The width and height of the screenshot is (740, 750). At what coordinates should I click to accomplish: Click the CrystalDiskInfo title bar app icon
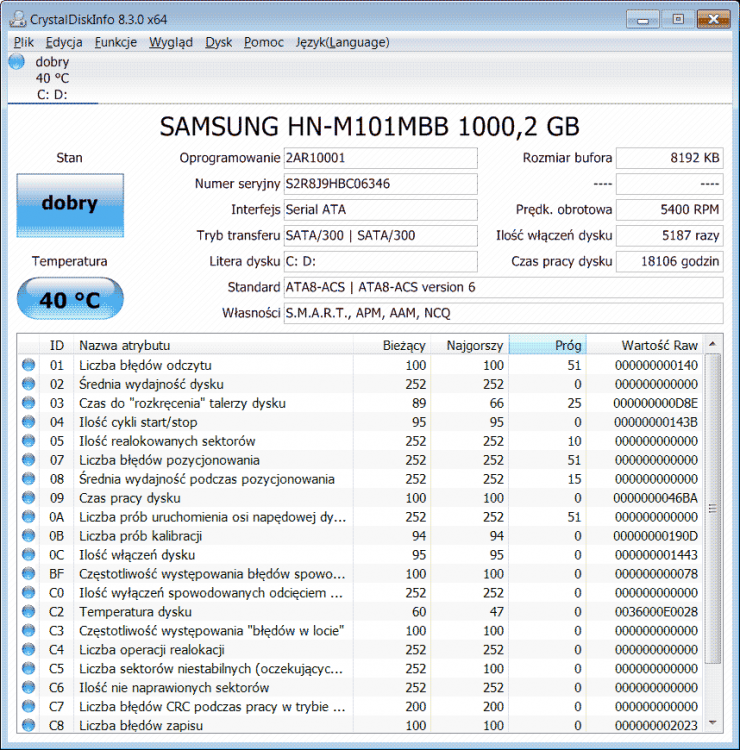[x=18, y=18]
